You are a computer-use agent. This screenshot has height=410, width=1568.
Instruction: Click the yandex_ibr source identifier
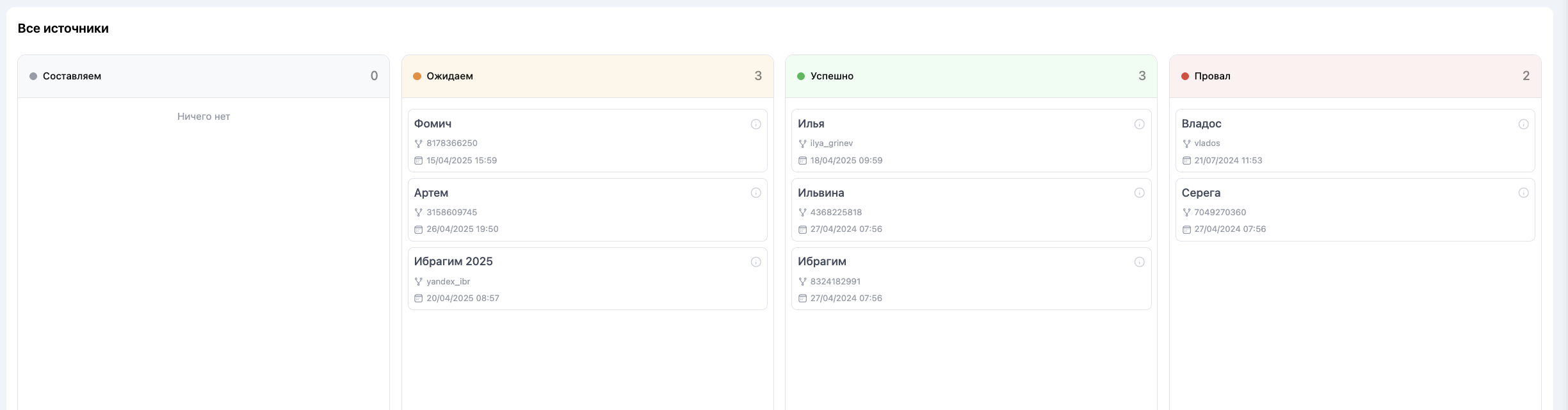448,281
